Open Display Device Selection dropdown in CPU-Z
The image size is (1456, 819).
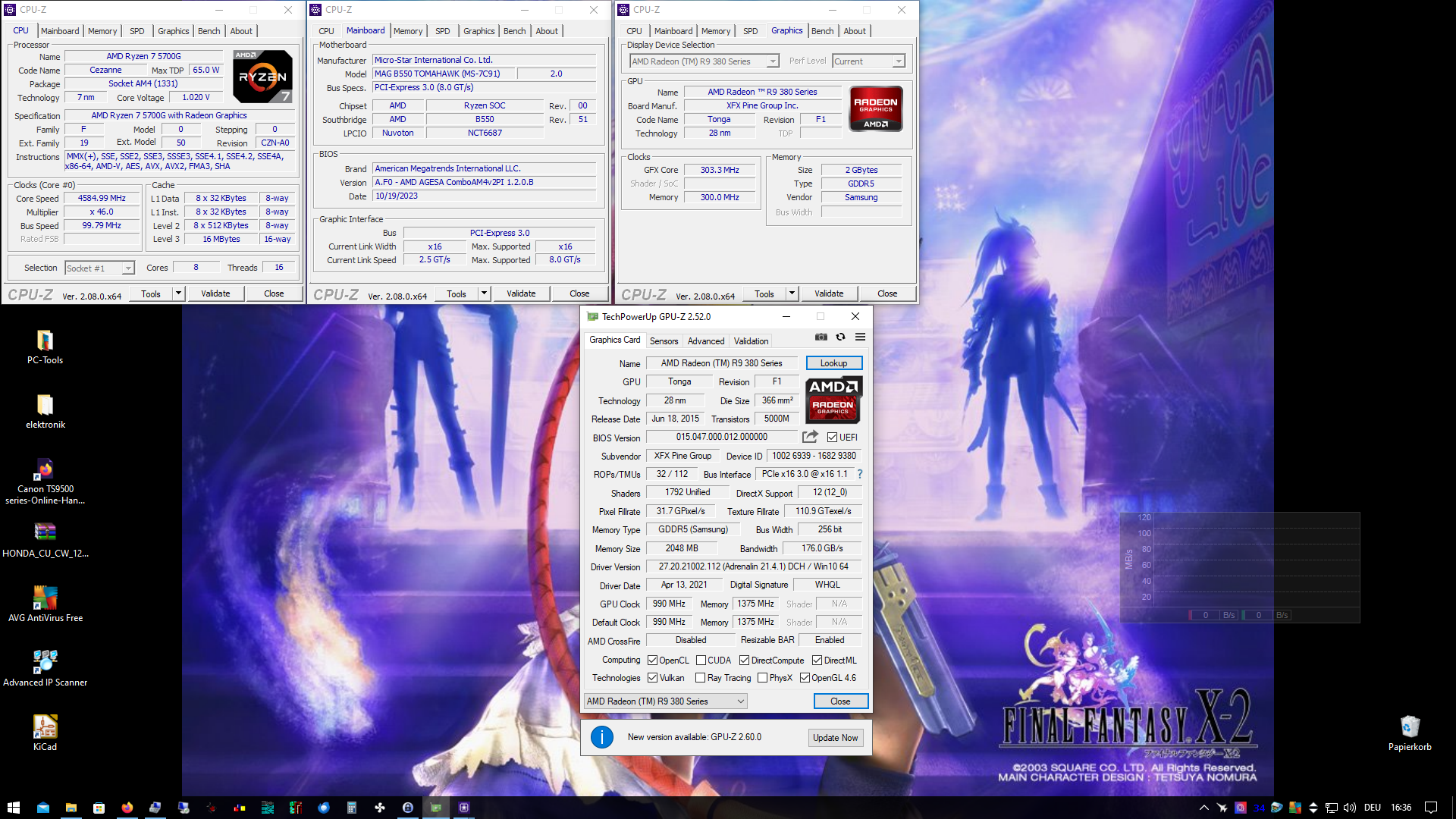click(x=704, y=61)
